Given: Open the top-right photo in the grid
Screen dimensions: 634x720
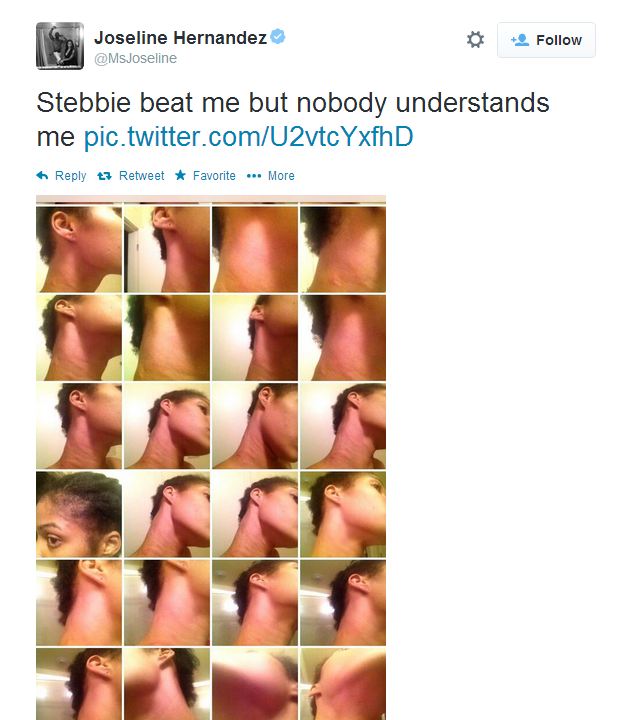Looking at the screenshot, I should pyautogui.click(x=343, y=249).
